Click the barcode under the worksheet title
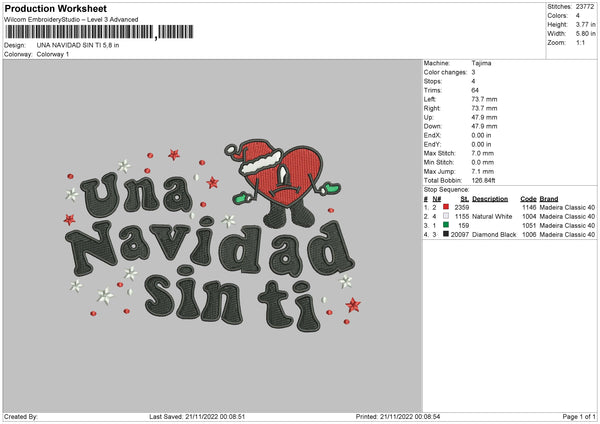 point(80,33)
